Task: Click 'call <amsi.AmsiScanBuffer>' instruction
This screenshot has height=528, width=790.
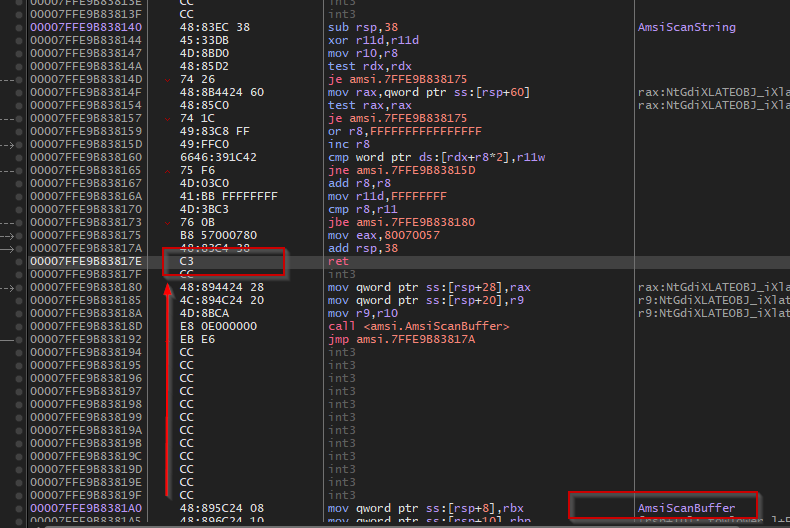Action: click(x=419, y=326)
